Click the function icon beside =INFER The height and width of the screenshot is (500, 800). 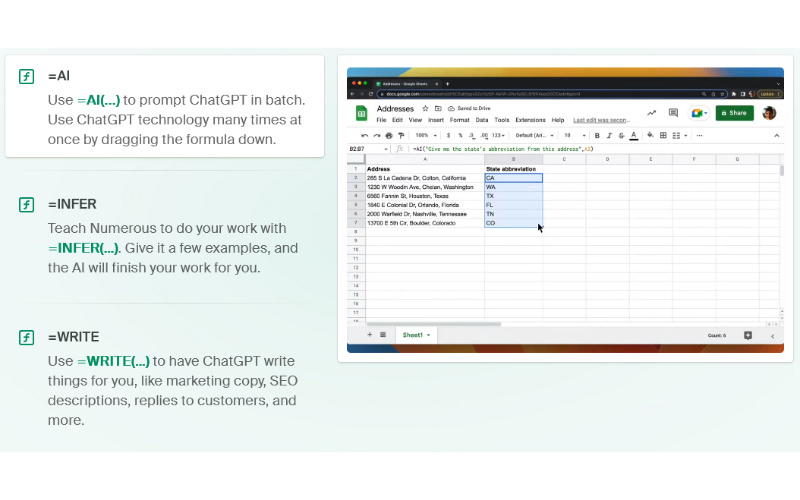pyautogui.click(x=27, y=205)
